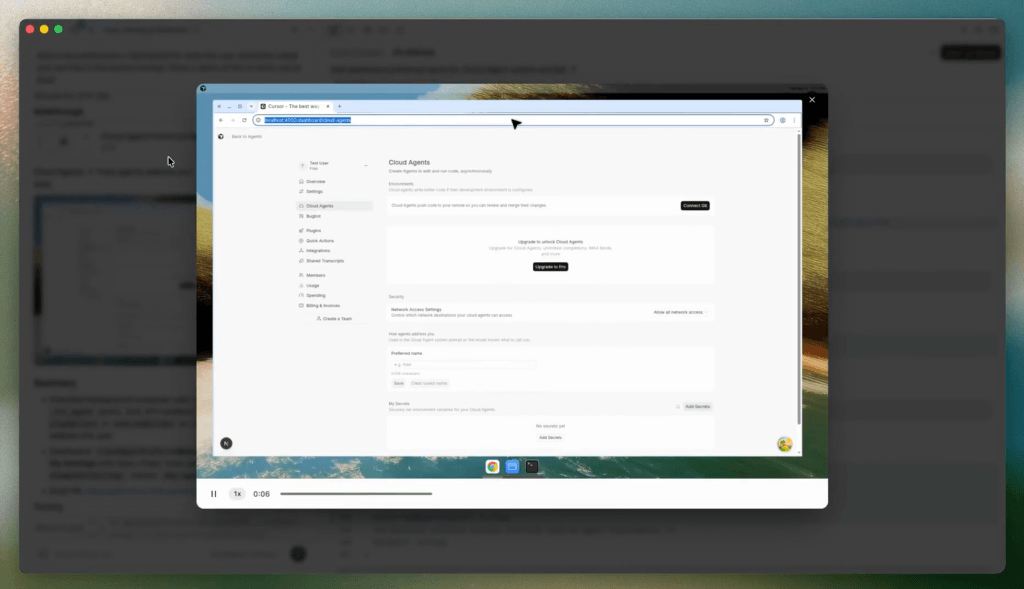Viewport: 1024px width, 589px height.
Task: Click the Connect Git button
Action: pyautogui.click(x=695, y=205)
